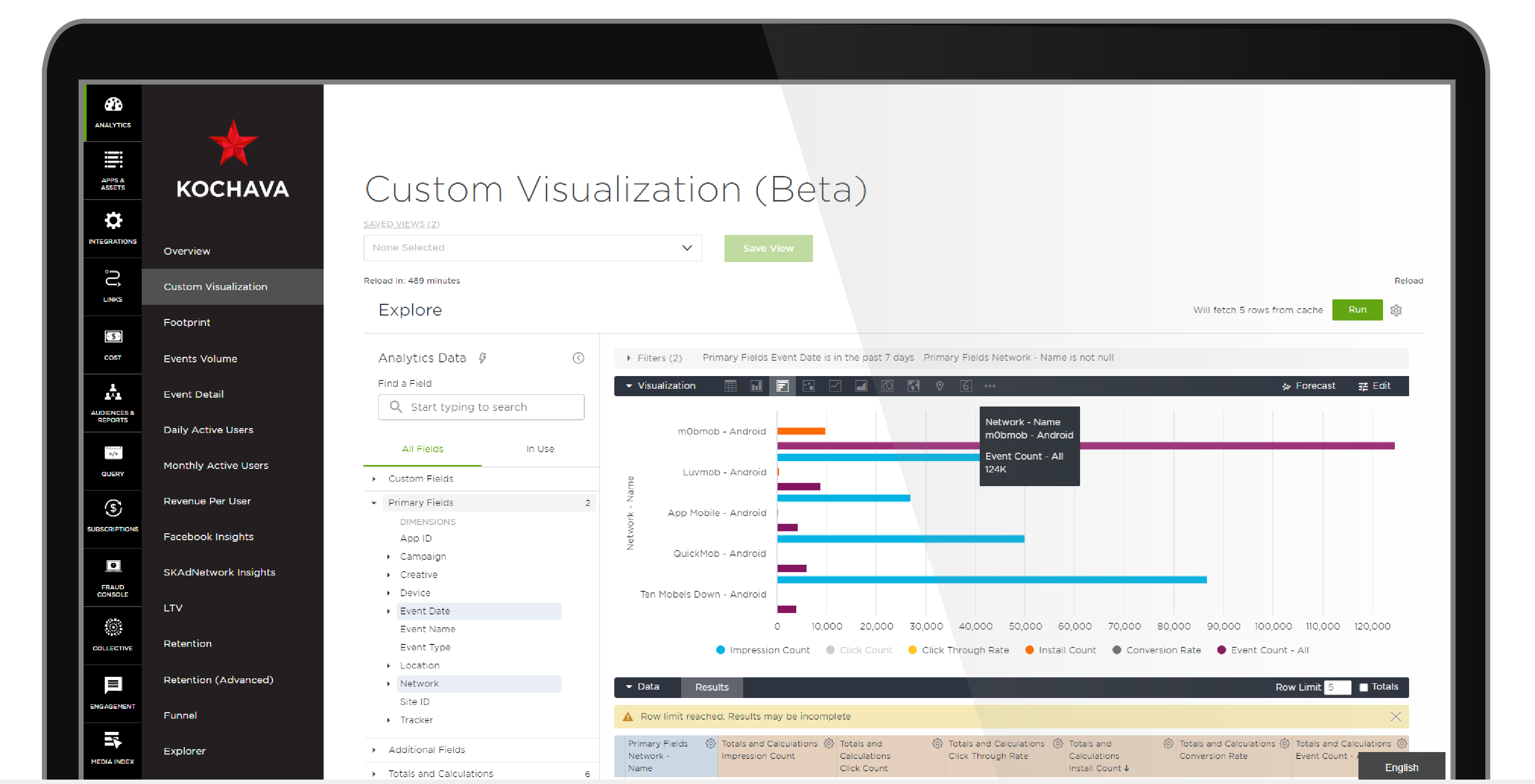Select the map pin visualization icon

click(940, 386)
